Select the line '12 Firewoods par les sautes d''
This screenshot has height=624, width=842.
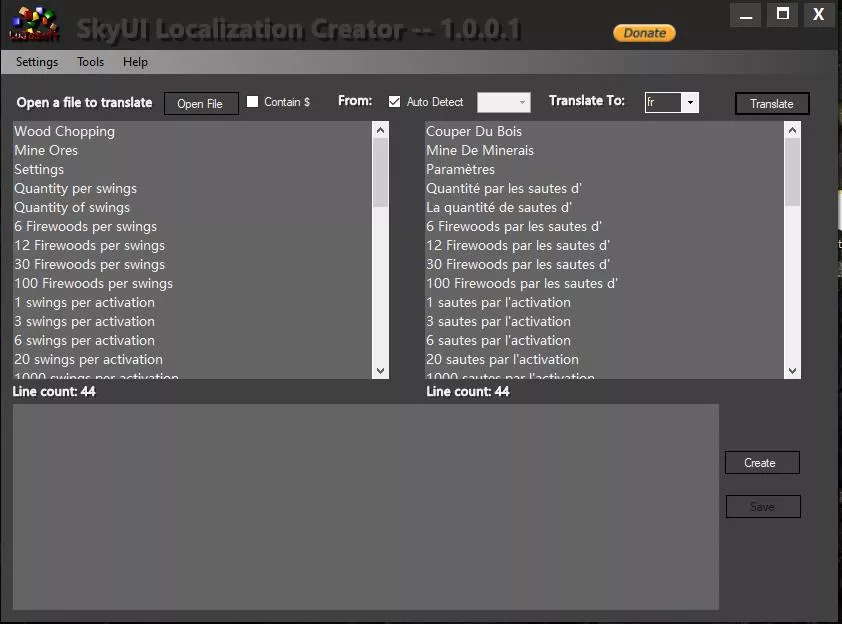click(518, 245)
